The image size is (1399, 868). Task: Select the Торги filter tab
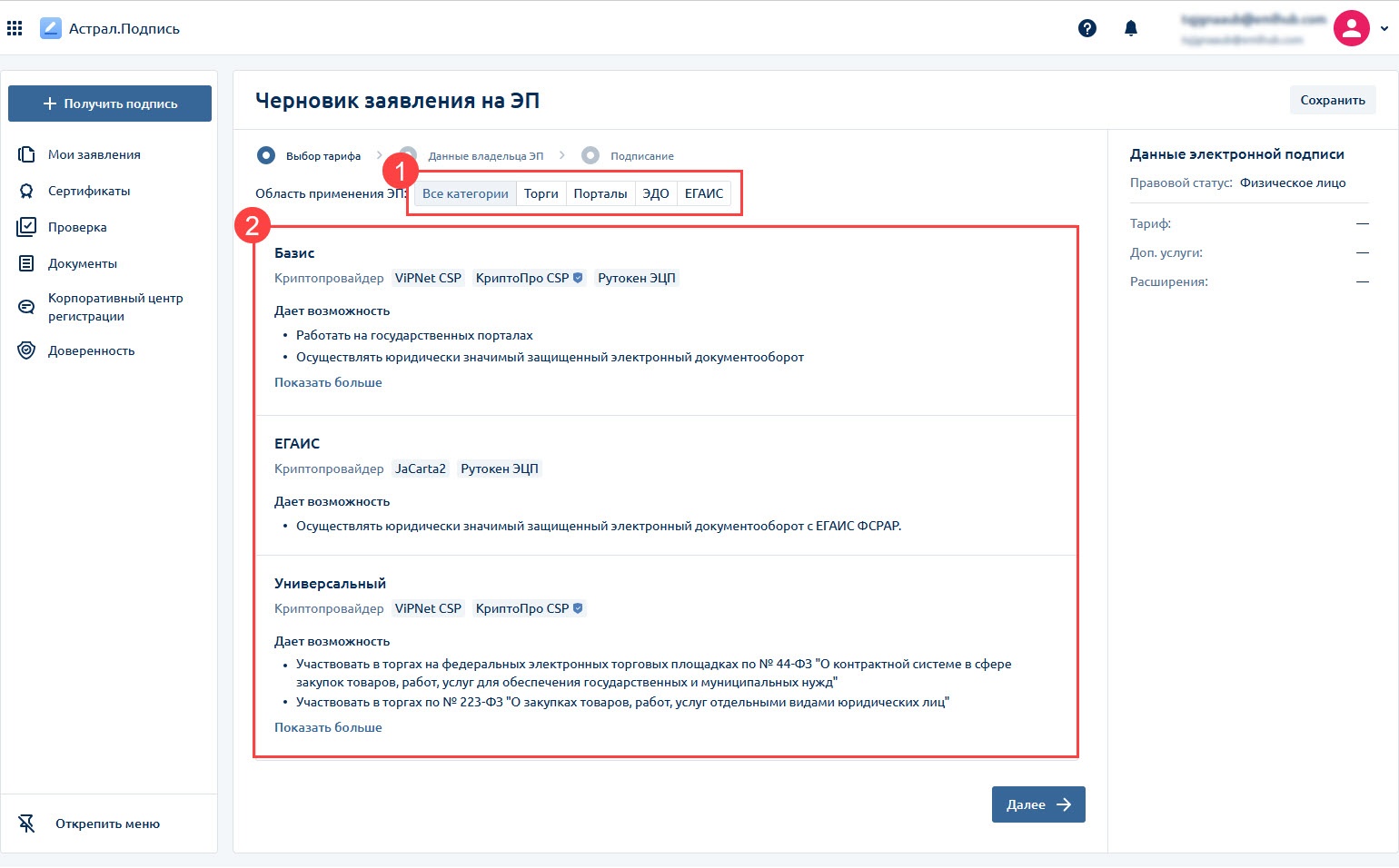[x=541, y=193]
